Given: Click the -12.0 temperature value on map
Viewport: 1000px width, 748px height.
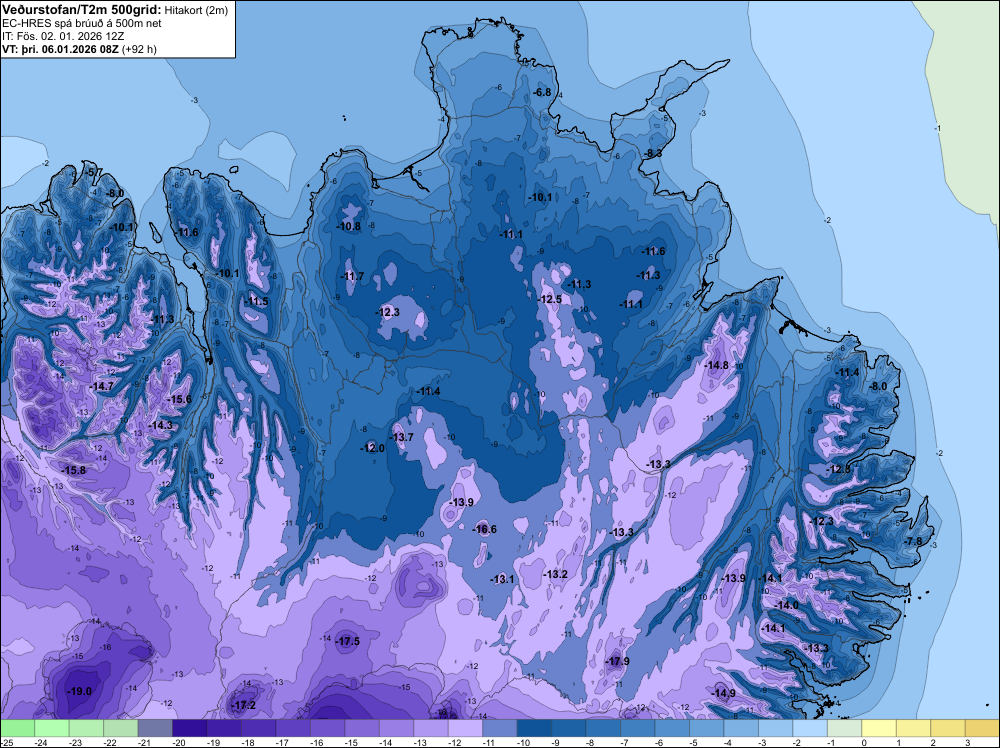Looking at the screenshot, I should click(x=372, y=448).
